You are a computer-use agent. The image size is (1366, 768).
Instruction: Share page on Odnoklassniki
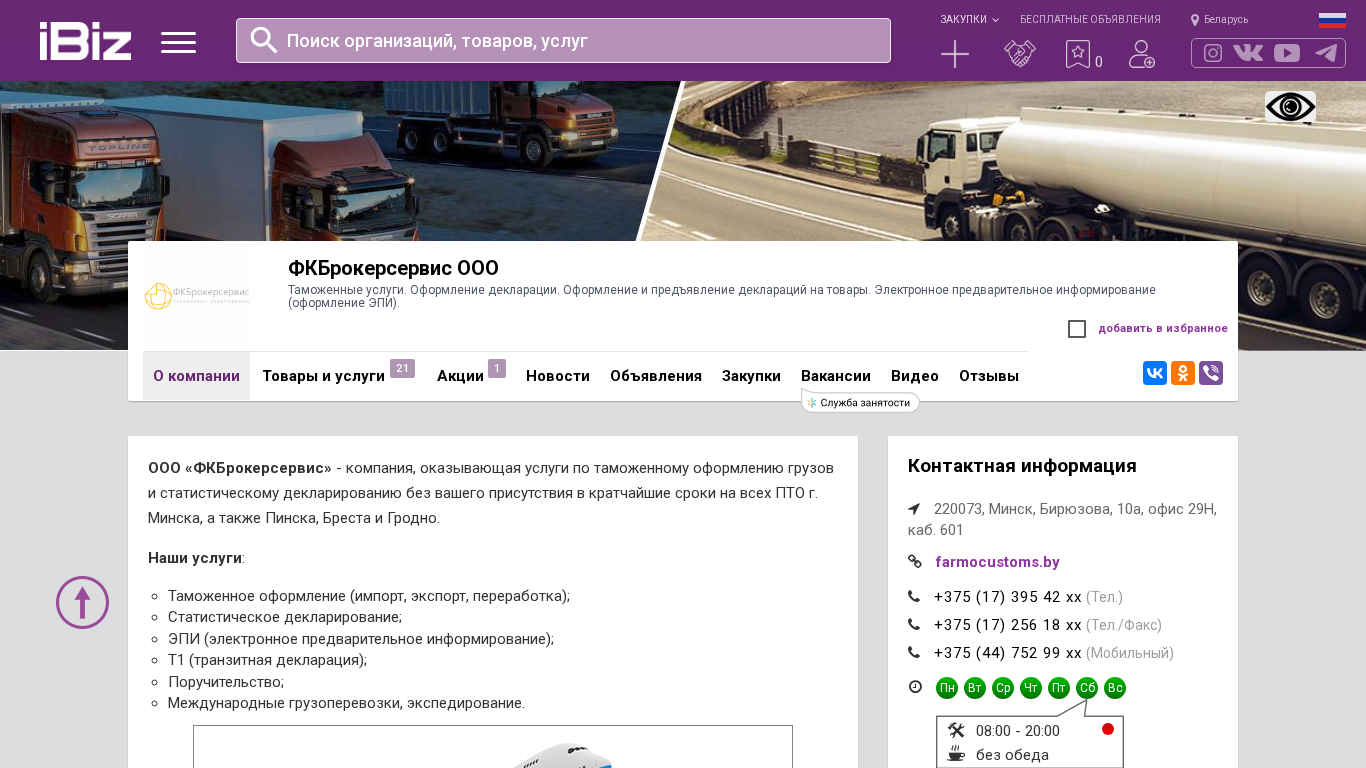coord(1183,373)
